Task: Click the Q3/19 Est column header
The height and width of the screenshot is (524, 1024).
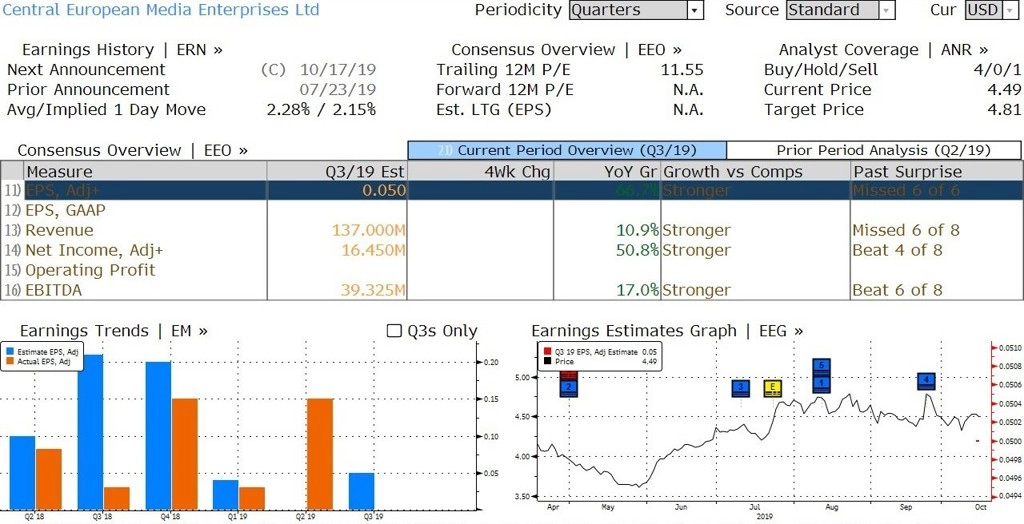Action: (x=337, y=171)
